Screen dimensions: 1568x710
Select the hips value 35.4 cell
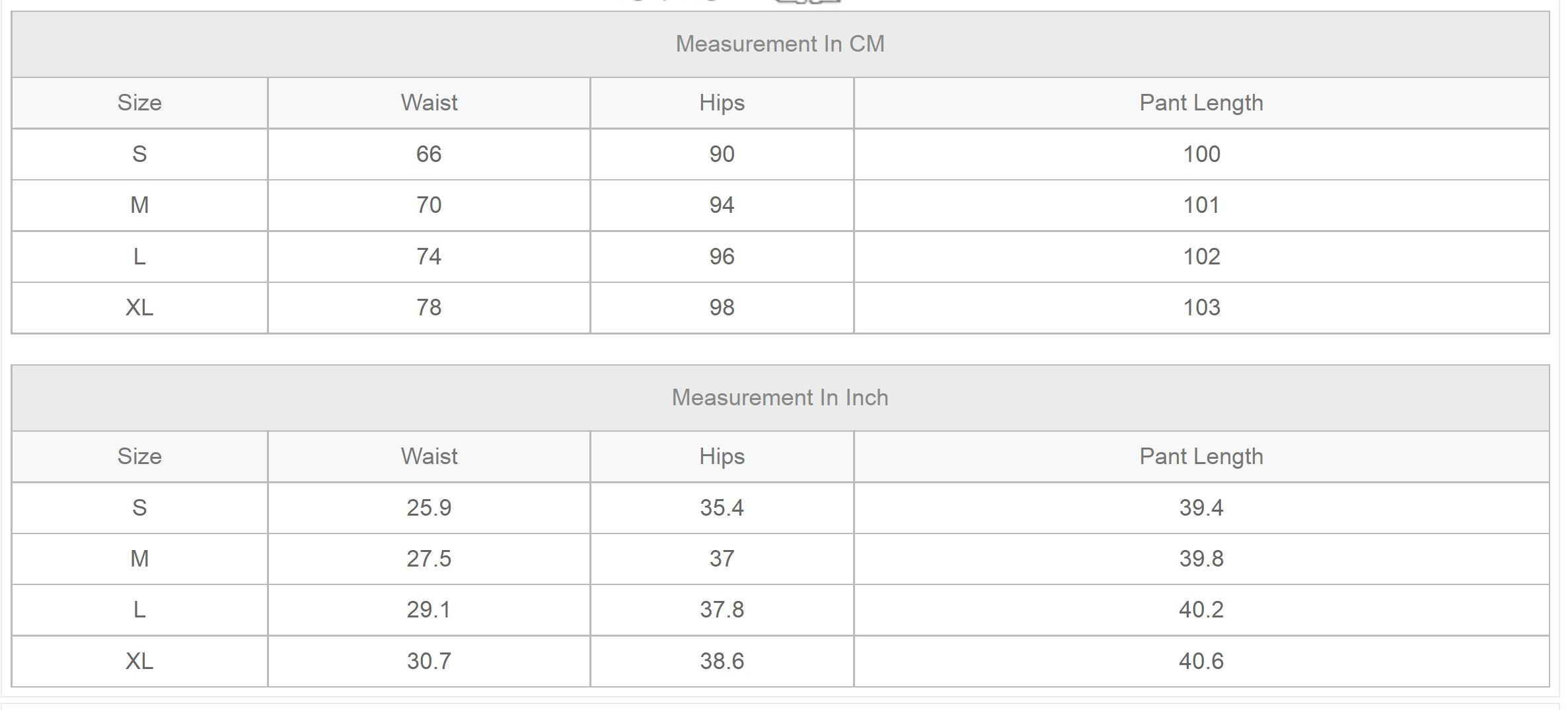pyautogui.click(x=722, y=508)
